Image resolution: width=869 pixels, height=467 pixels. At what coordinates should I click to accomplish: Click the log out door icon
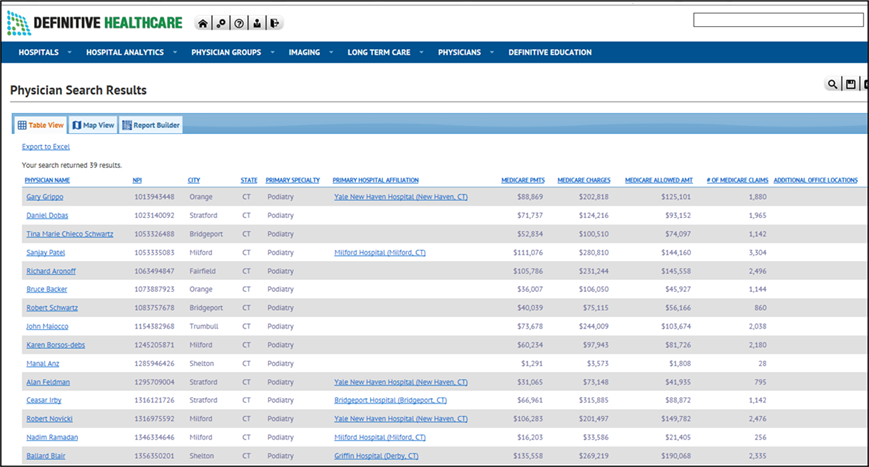point(275,23)
